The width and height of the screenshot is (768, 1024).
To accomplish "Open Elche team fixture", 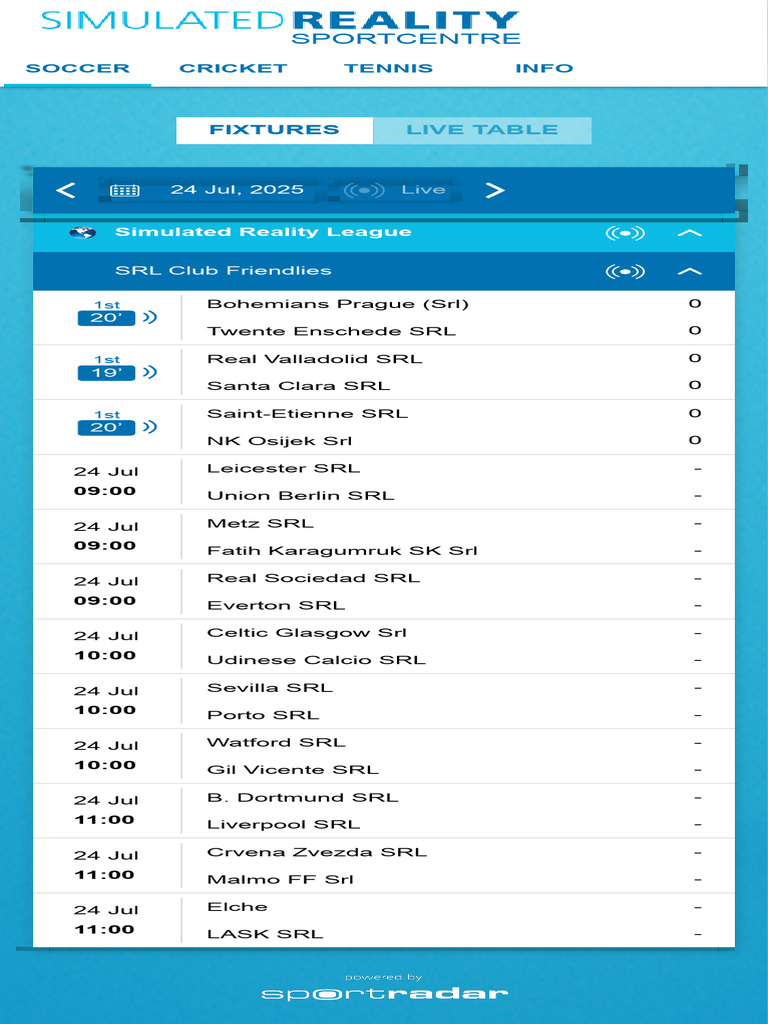I will [237, 907].
